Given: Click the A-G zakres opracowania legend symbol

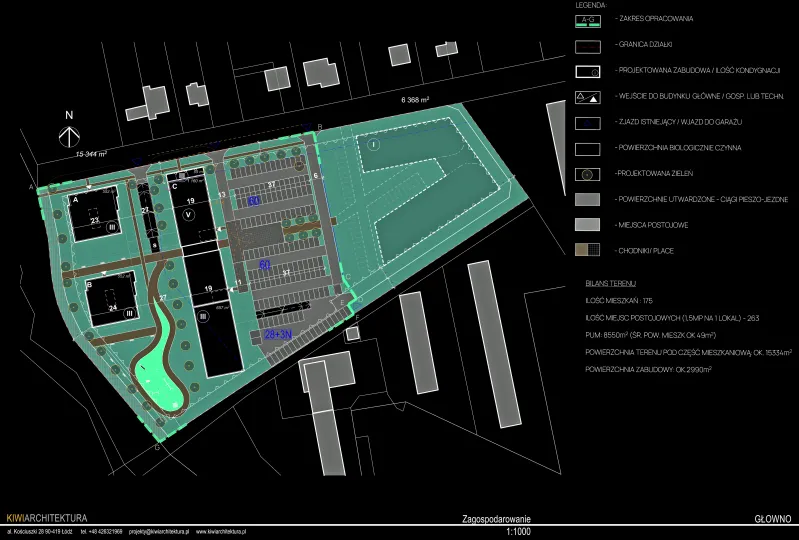Looking at the screenshot, I should point(591,19).
